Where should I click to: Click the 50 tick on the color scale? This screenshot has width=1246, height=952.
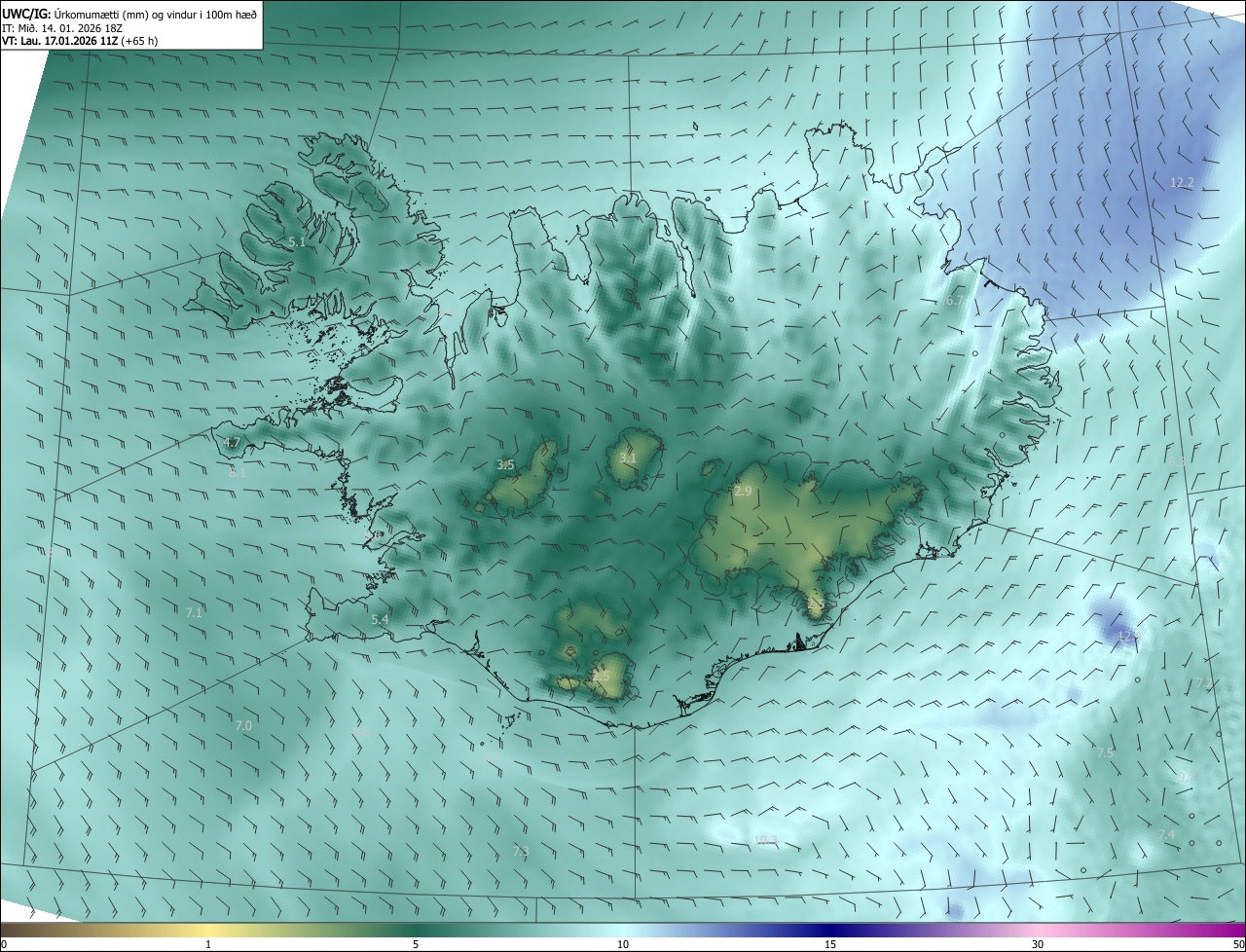[x=1238, y=945]
